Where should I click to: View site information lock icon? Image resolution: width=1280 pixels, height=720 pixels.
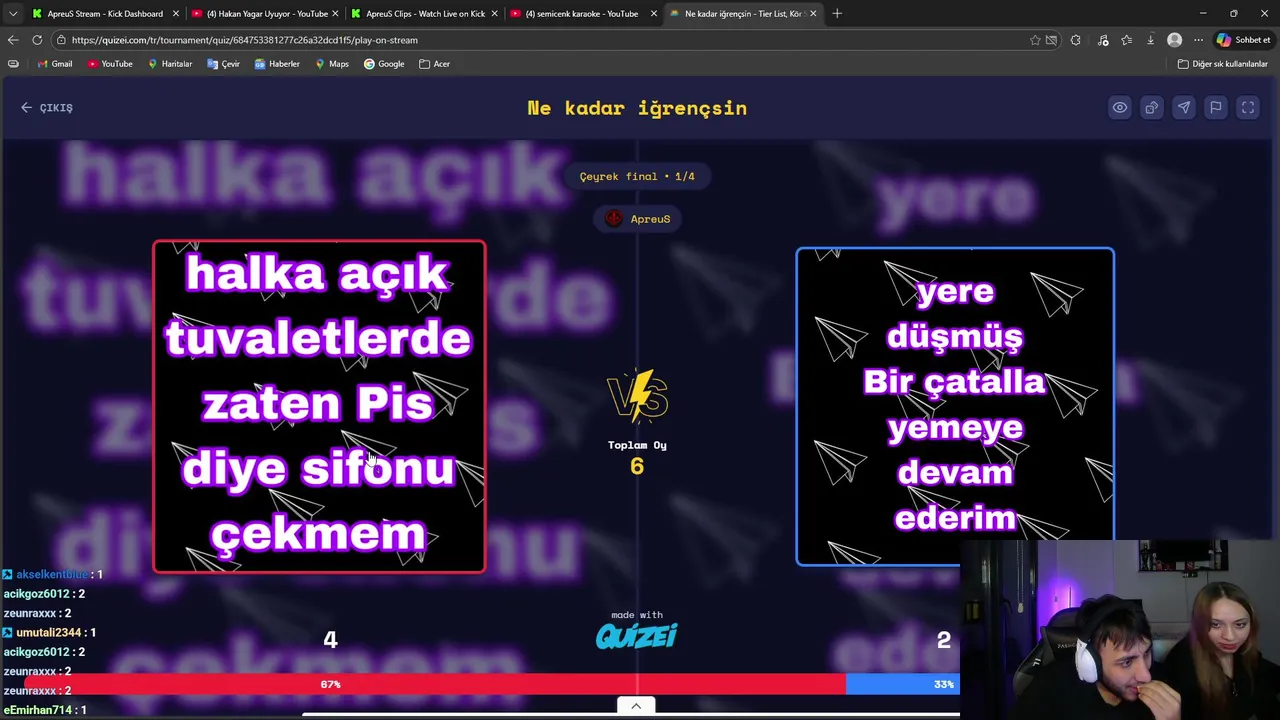[61, 40]
